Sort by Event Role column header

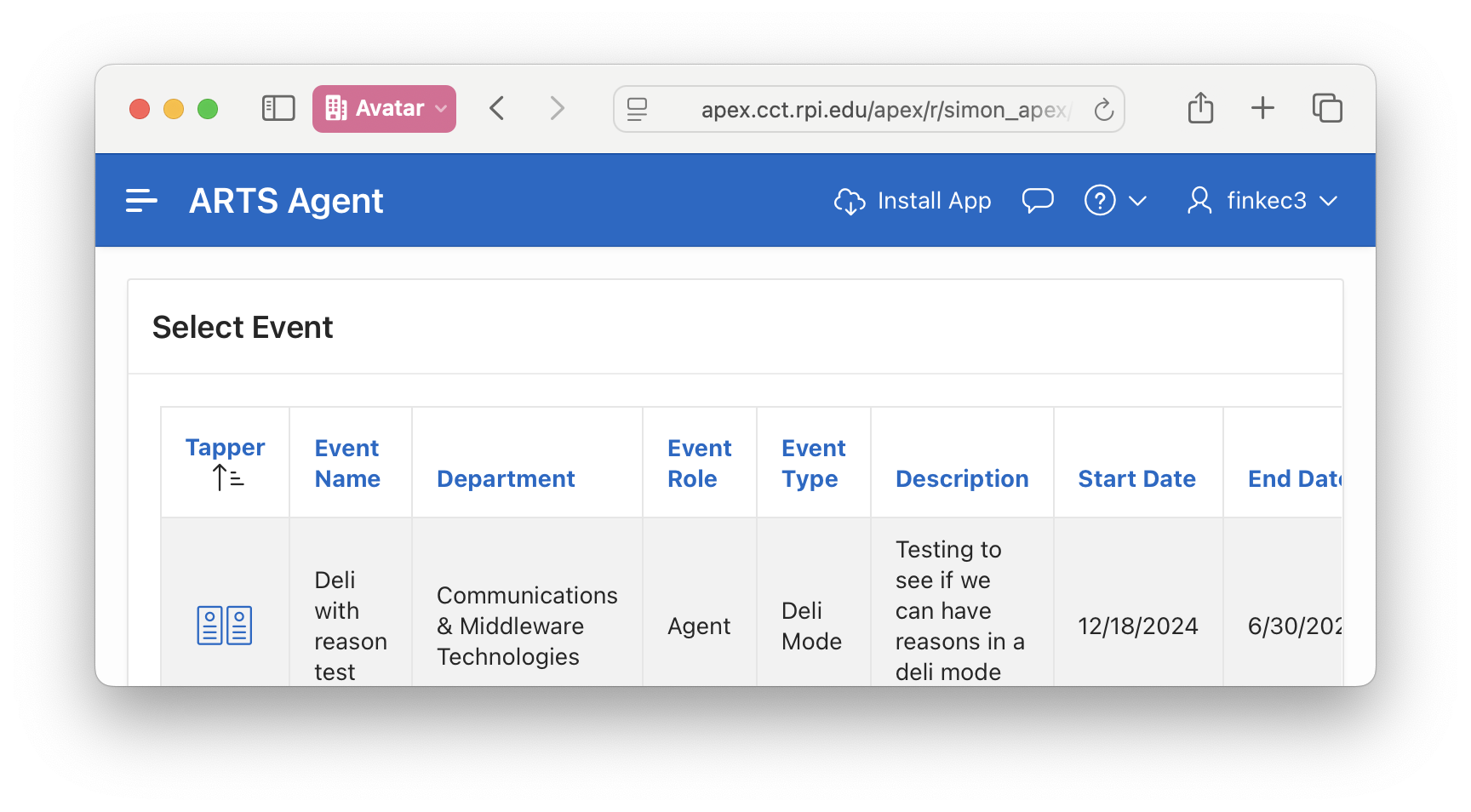pos(699,463)
